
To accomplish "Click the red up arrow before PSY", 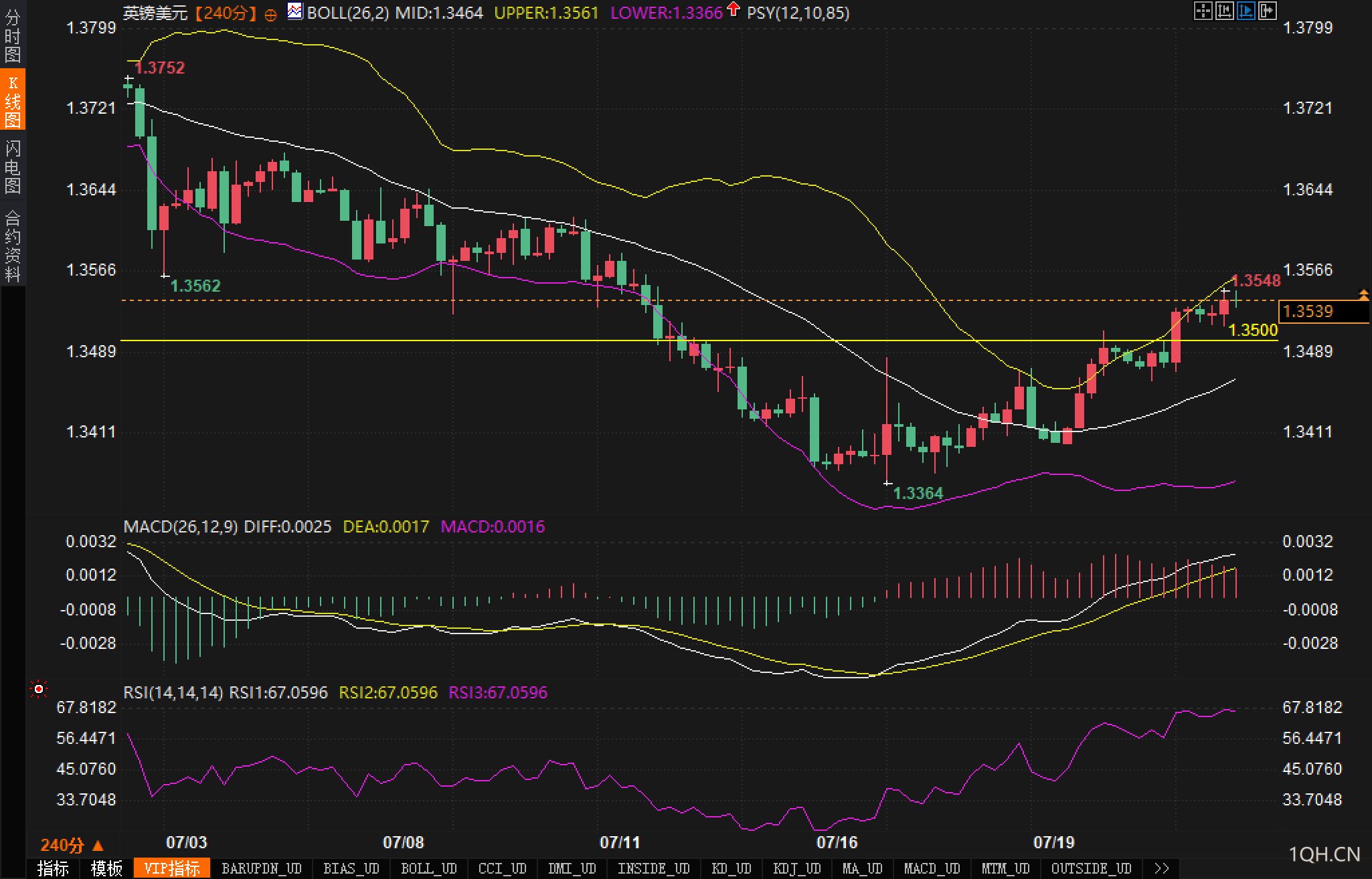I will (x=734, y=10).
